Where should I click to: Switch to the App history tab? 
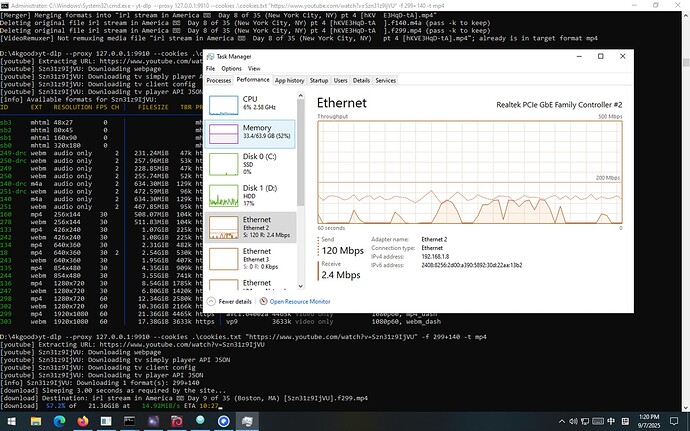click(290, 81)
